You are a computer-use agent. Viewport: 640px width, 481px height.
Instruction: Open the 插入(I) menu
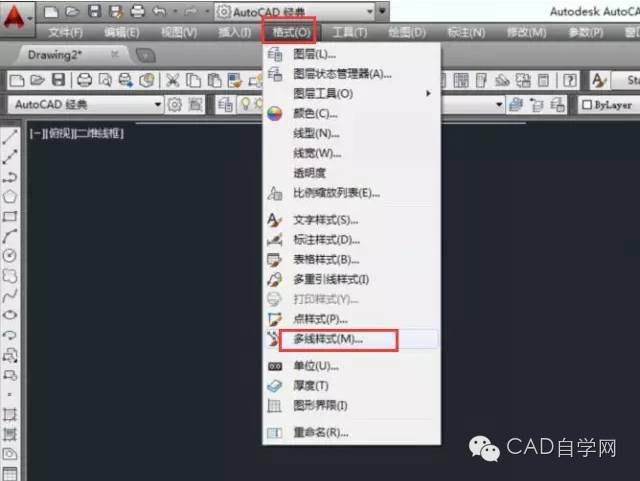coord(235,32)
